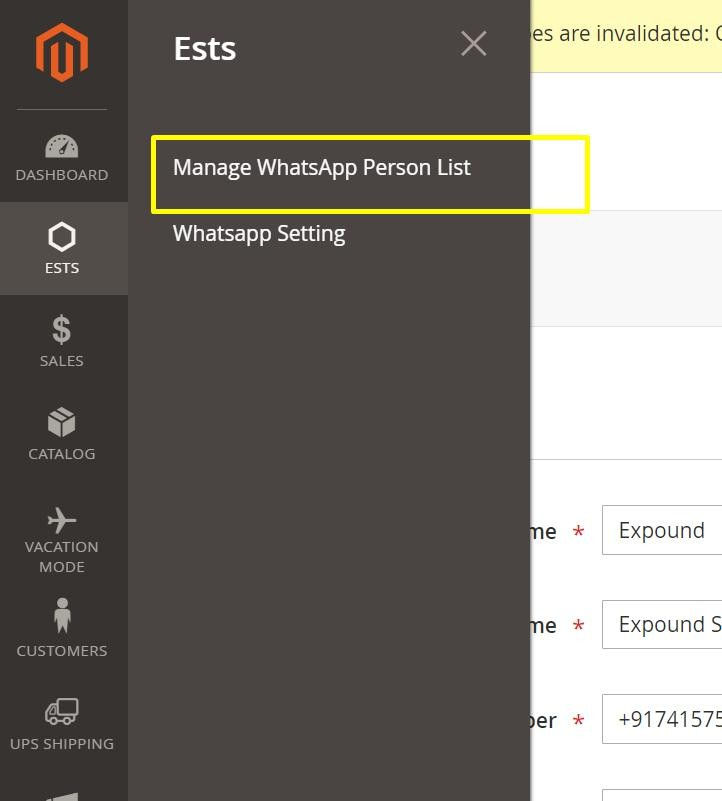Close the Ests submenu panel
722x801 pixels.
[474, 43]
